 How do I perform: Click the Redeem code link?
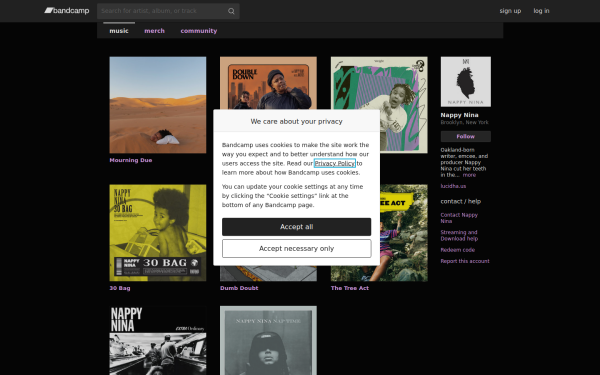[x=458, y=250]
